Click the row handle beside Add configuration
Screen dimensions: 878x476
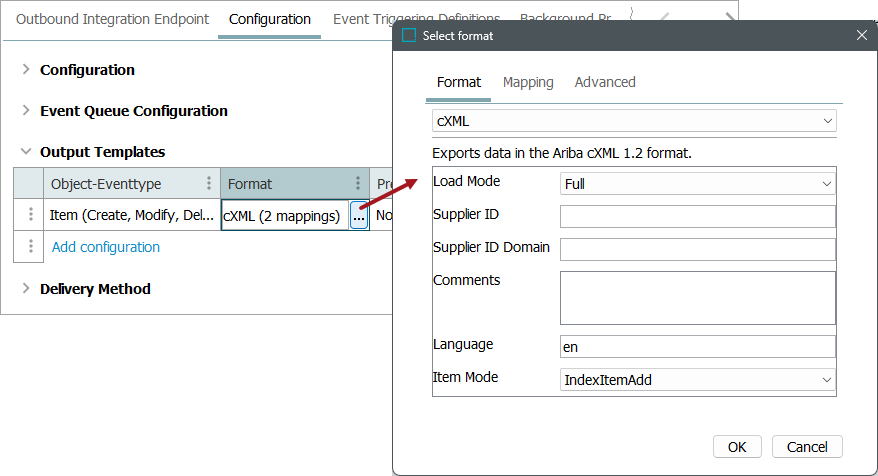coord(30,246)
